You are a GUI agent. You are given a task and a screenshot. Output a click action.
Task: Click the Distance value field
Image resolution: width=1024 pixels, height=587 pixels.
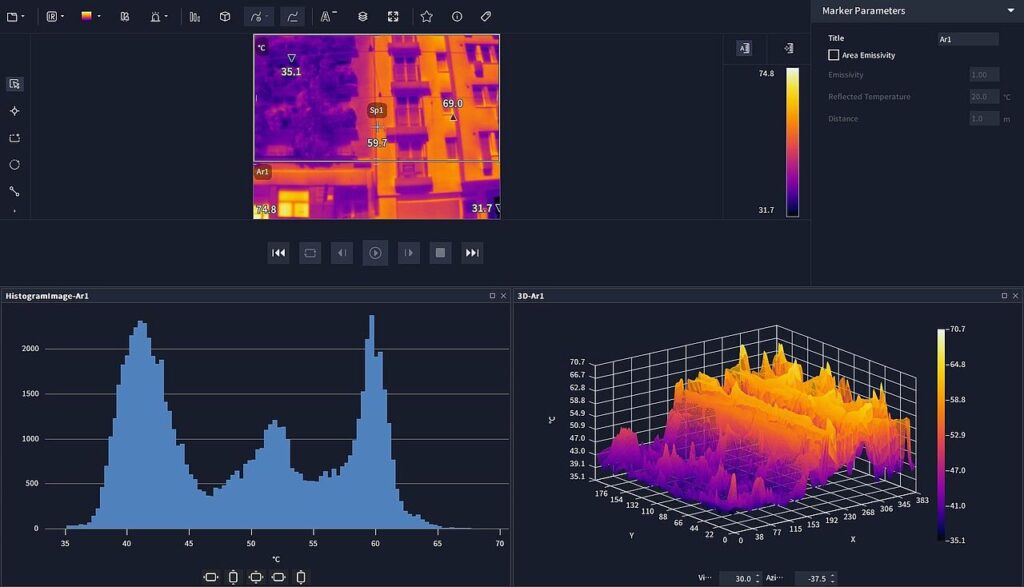pyautogui.click(x=984, y=118)
